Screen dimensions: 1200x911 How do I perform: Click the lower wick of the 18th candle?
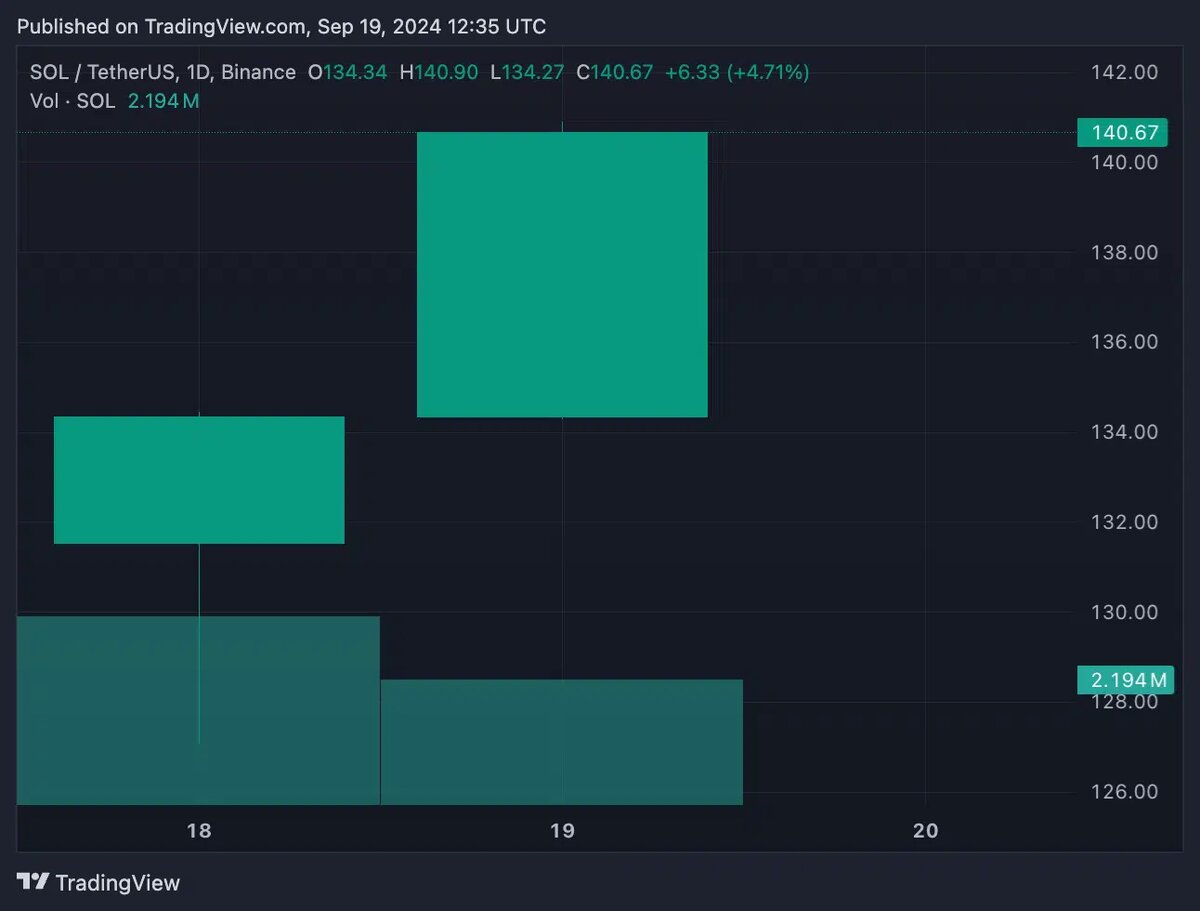point(199,644)
